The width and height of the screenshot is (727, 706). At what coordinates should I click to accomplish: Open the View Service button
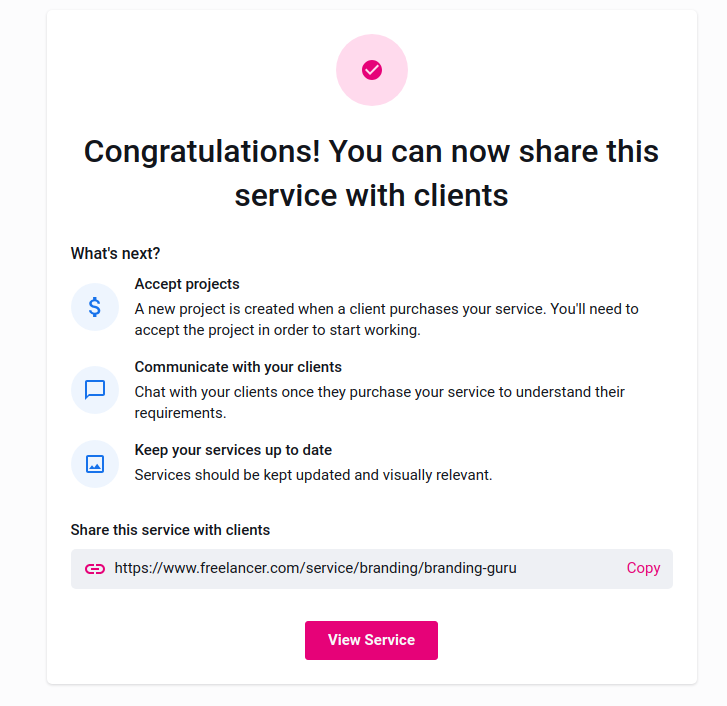click(371, 640)
